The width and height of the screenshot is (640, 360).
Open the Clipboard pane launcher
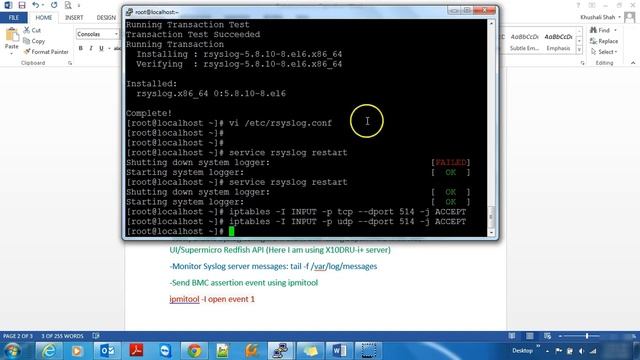(x=70, y=63)
